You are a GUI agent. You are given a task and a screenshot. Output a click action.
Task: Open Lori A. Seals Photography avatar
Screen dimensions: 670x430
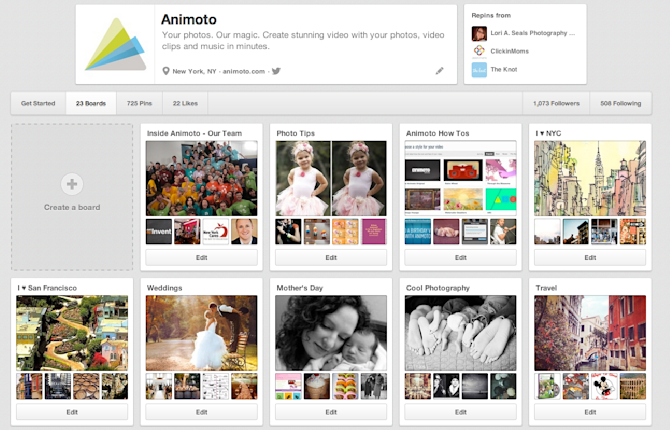[479, 33]
